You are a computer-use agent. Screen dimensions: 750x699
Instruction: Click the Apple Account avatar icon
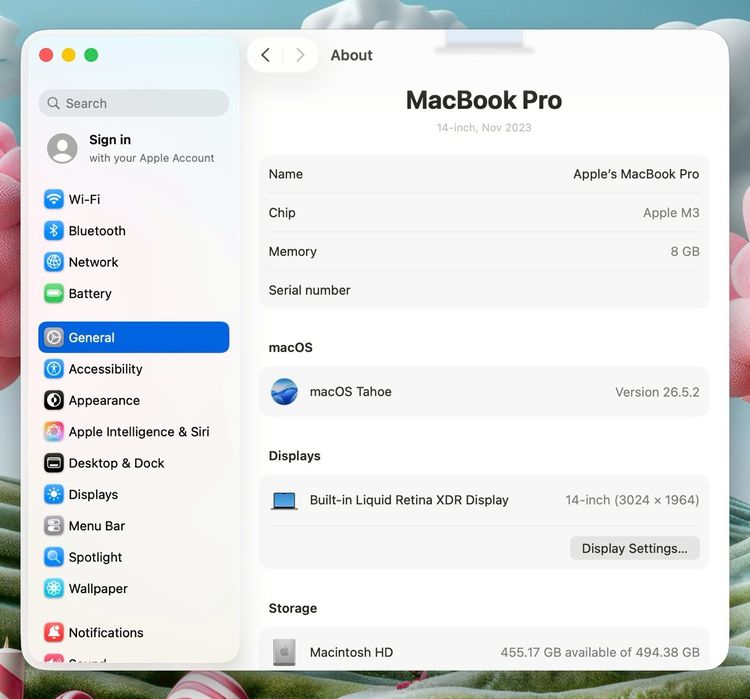(62, 148)
